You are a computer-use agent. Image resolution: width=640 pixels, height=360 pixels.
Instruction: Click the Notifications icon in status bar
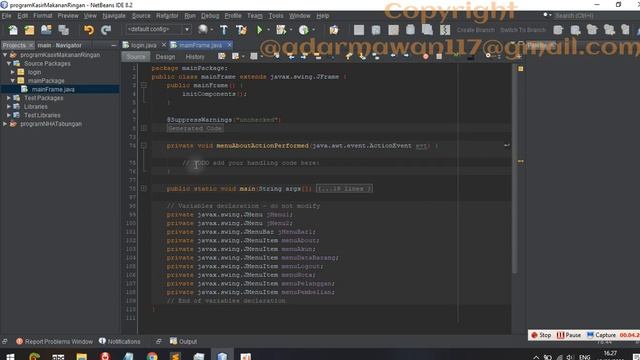102,341
